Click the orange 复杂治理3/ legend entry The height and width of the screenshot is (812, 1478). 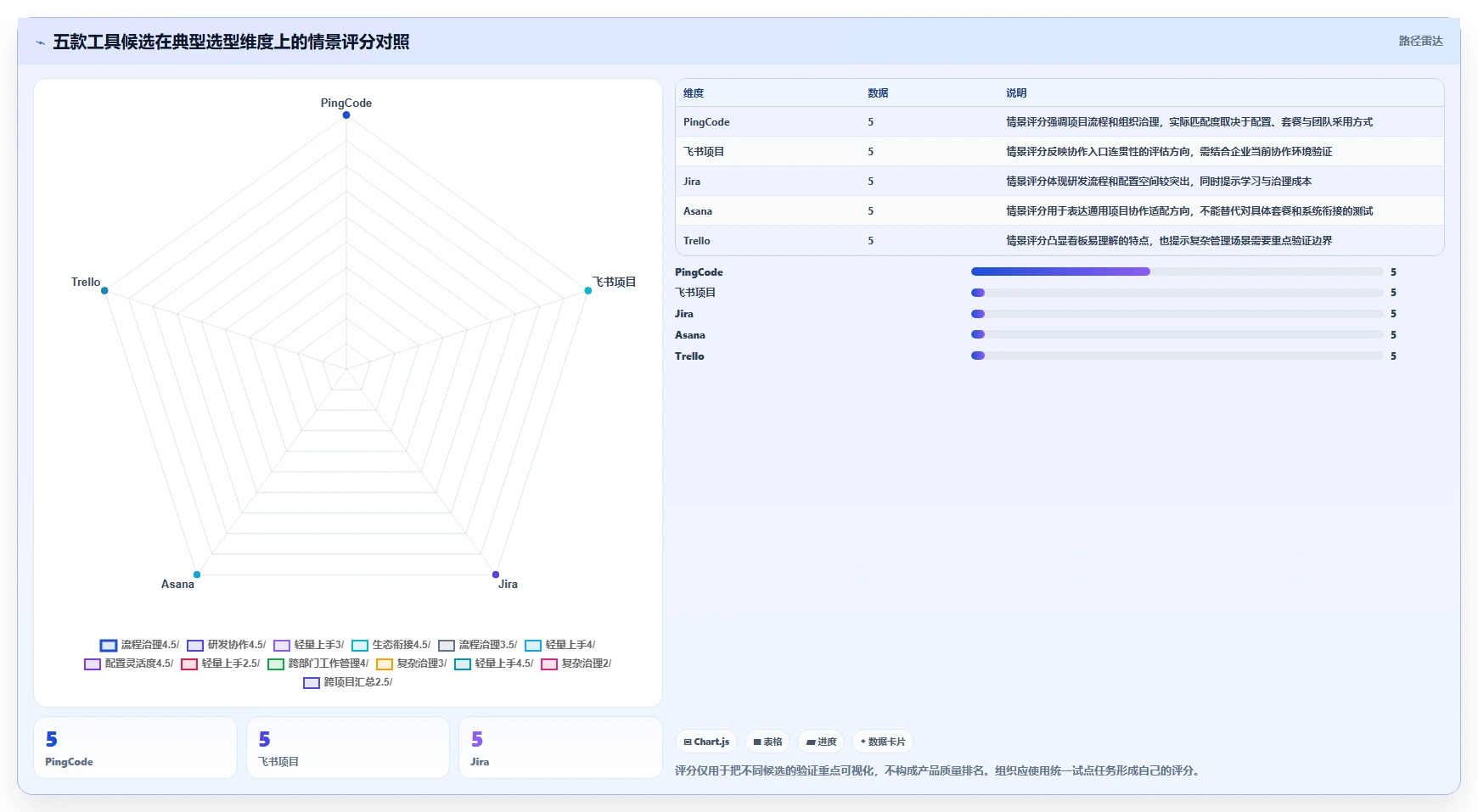(412, 664)
